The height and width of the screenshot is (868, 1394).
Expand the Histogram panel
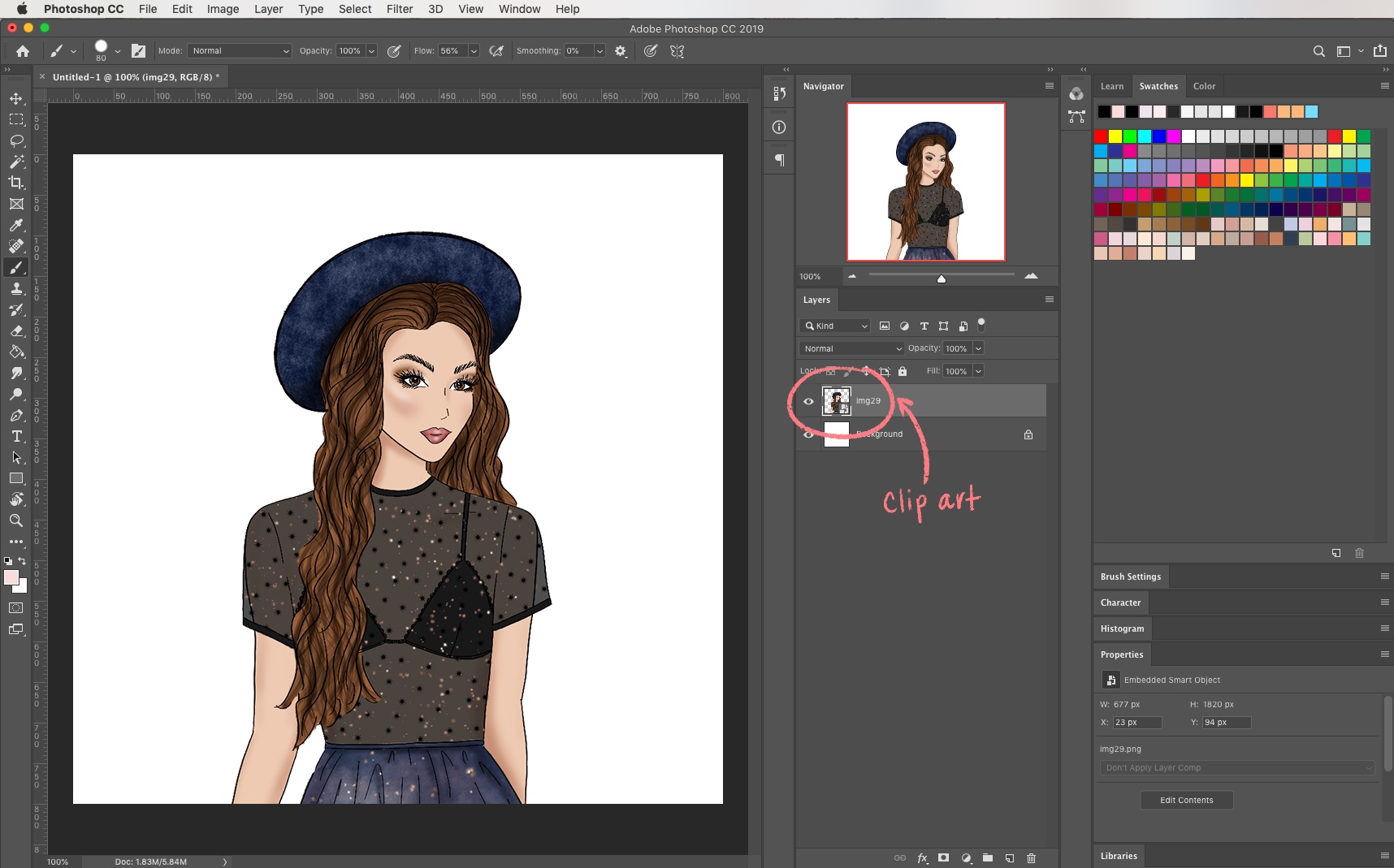[1122, 628]
